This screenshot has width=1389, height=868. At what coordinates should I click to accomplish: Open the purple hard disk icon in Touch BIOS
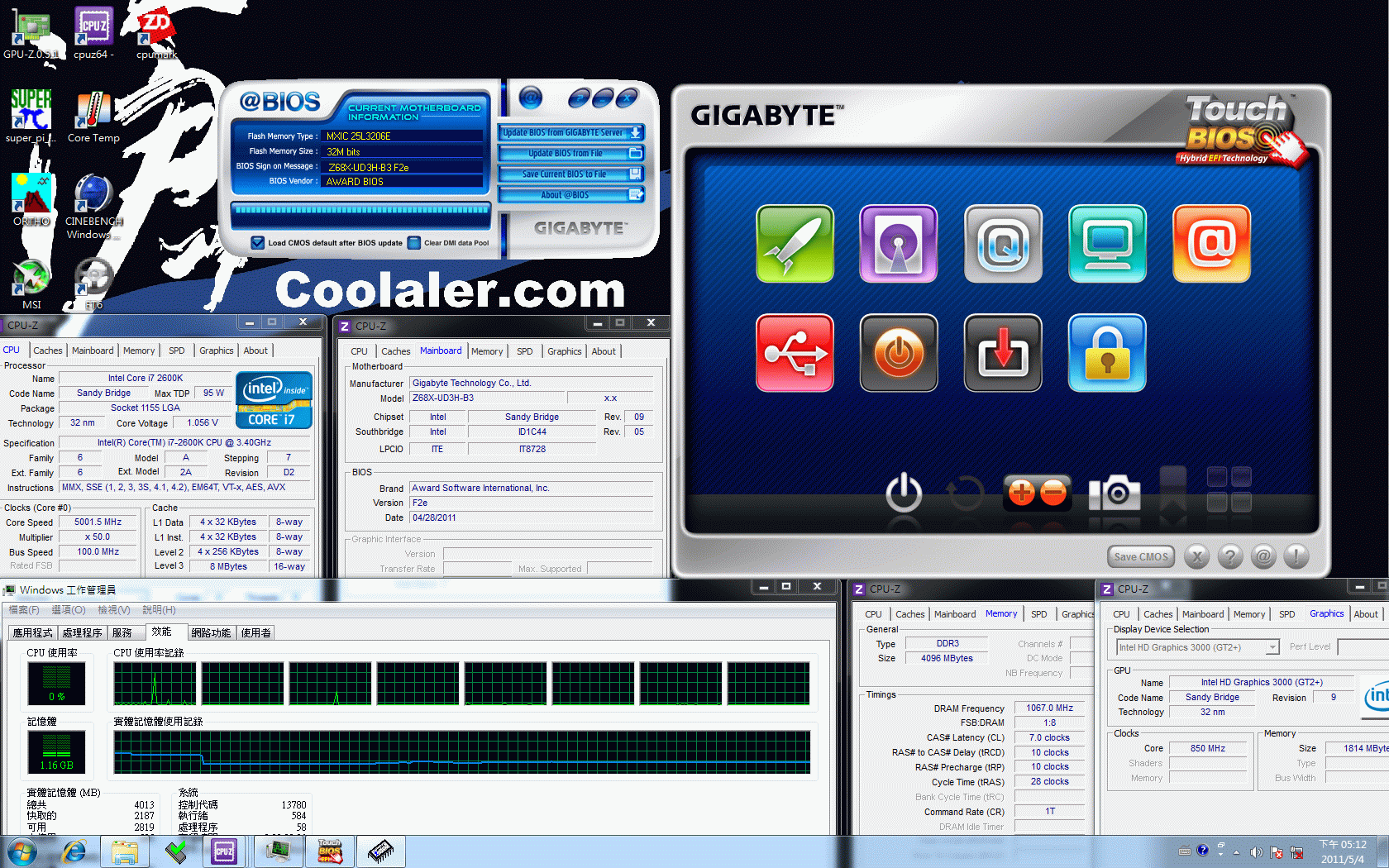point(899,244)
